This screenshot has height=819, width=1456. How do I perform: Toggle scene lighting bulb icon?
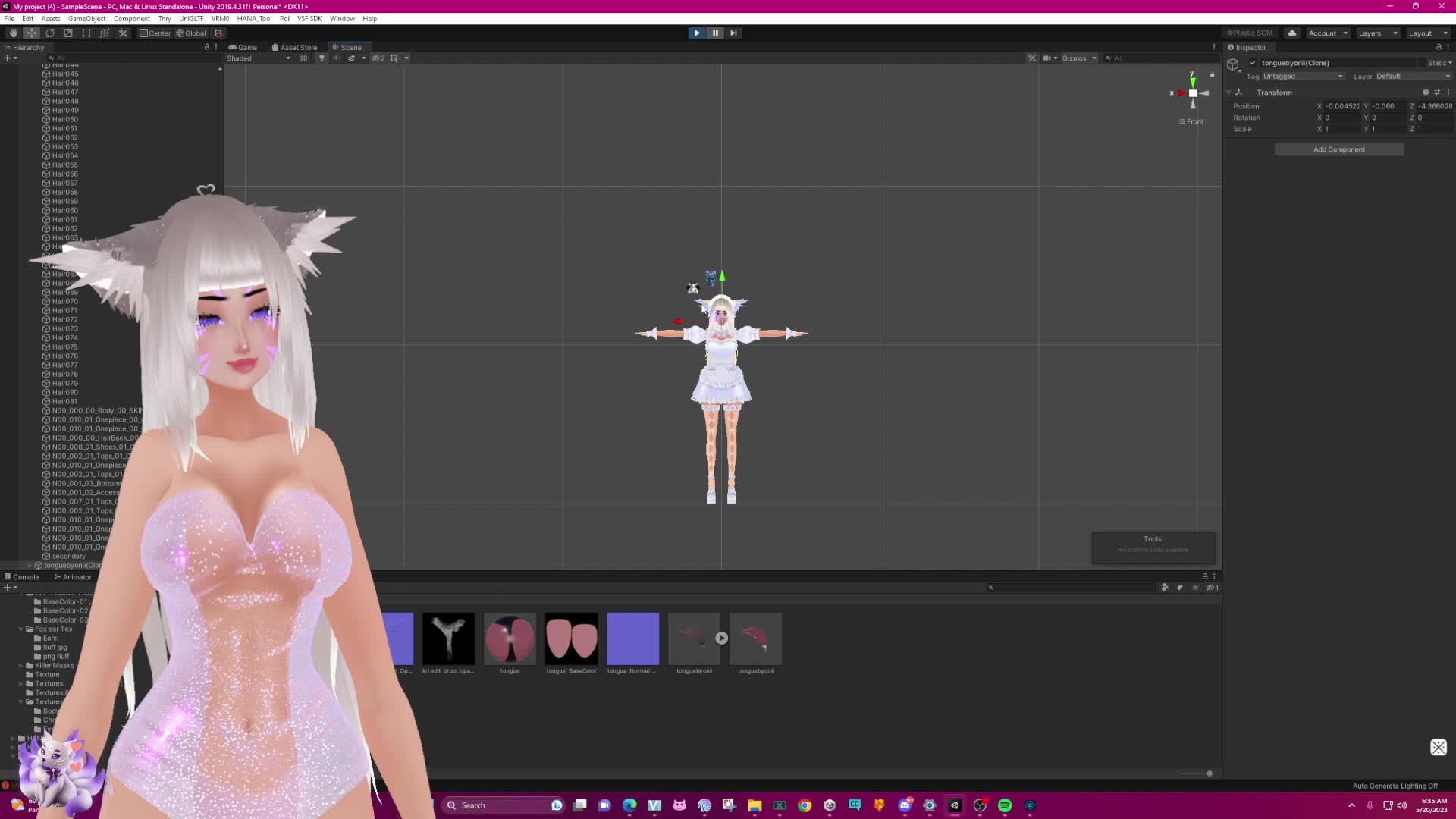[322, 58]
